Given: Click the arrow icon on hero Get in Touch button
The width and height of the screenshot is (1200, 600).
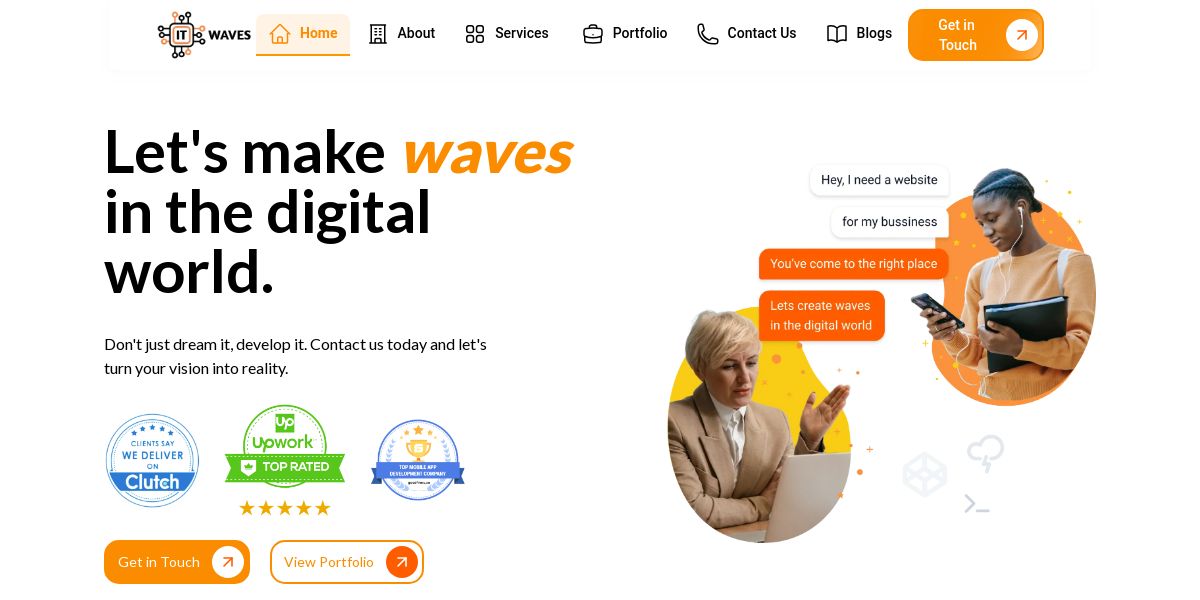Looking at the screenshot, I should coord(228,562).
